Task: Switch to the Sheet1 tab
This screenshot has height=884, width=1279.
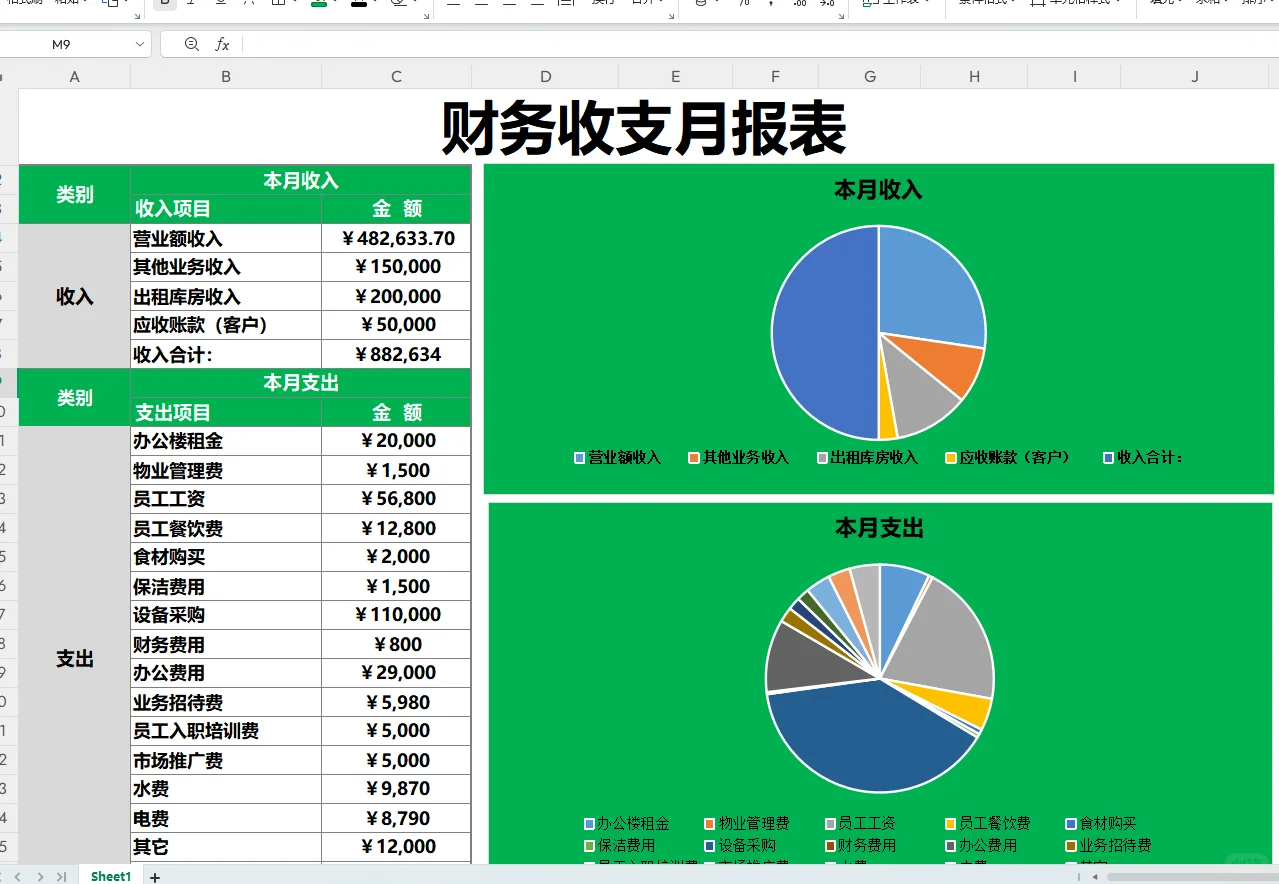Action: tap(110, 876)
